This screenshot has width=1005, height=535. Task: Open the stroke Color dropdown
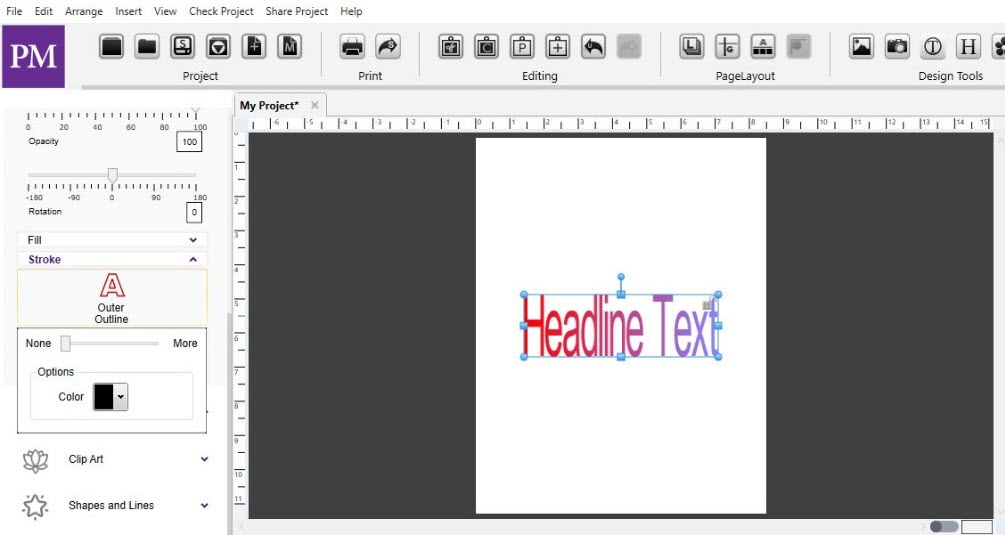point(110,397)
